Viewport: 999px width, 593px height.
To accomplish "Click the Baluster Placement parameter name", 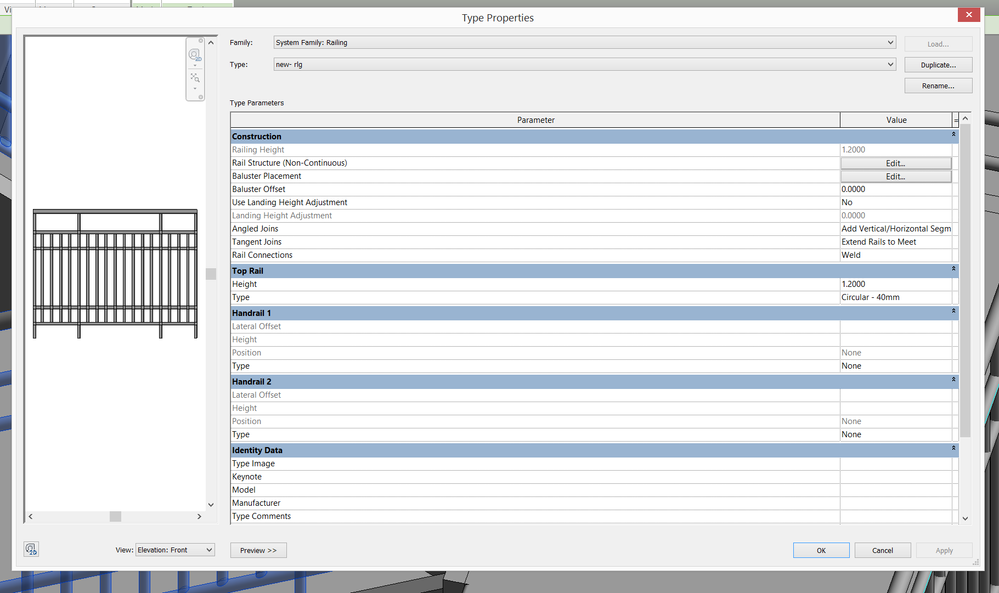I will [x=266, y=176].
